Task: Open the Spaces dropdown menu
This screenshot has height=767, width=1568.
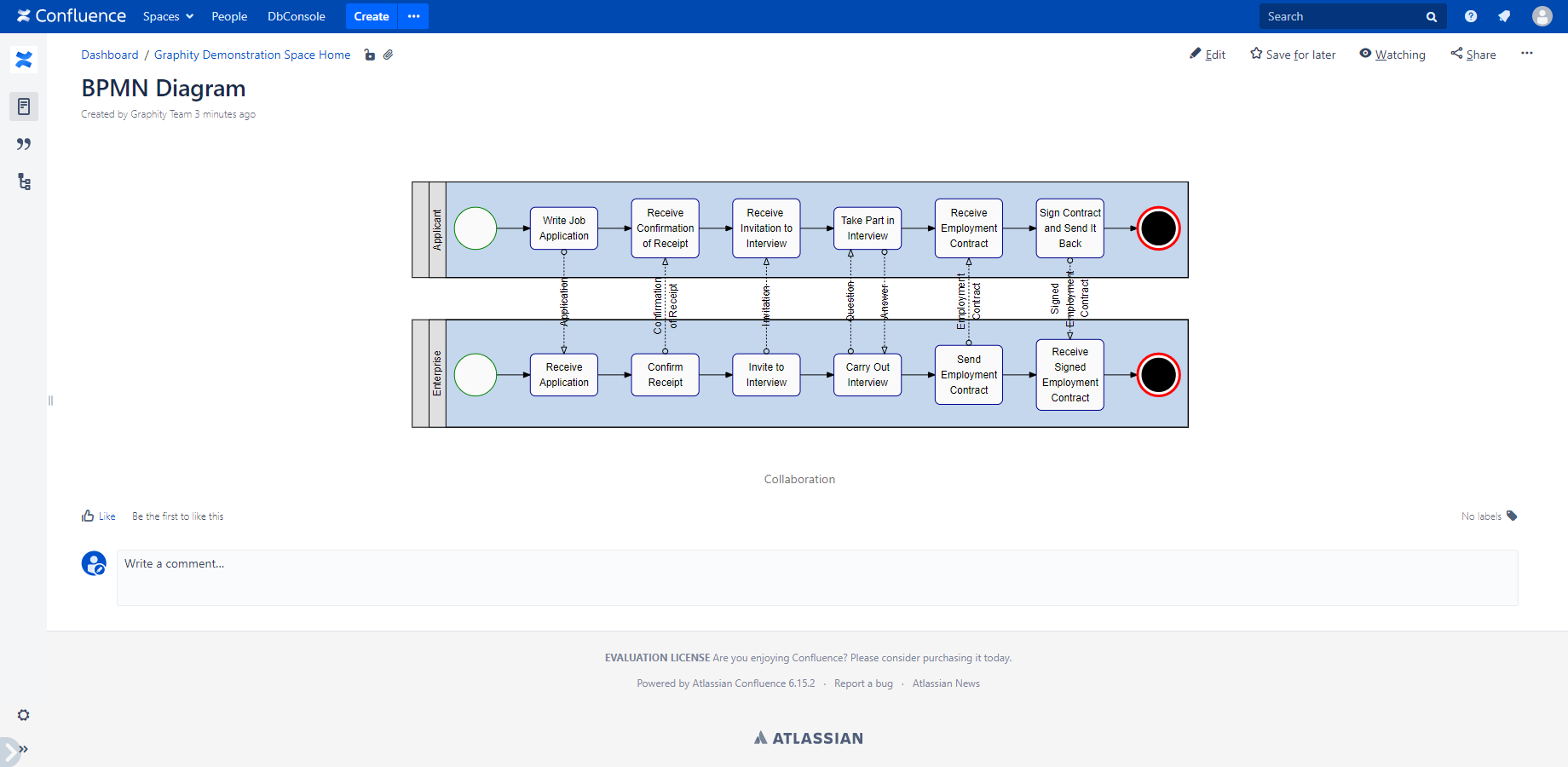Action: (x=168, y=16)
